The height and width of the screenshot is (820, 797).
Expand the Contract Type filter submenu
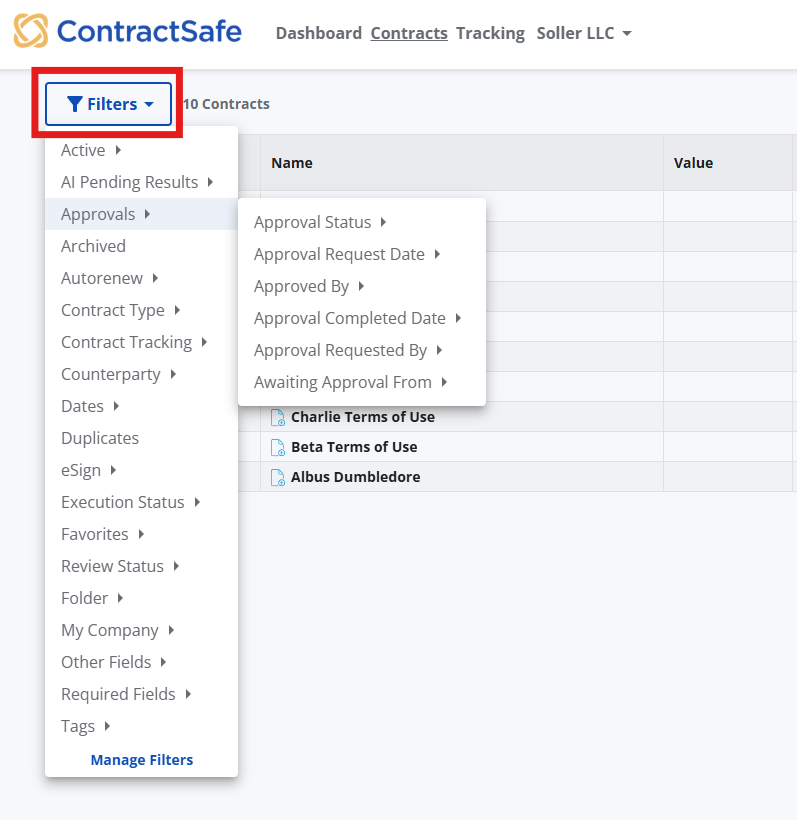pyautogui.click(x=120, y=310)
